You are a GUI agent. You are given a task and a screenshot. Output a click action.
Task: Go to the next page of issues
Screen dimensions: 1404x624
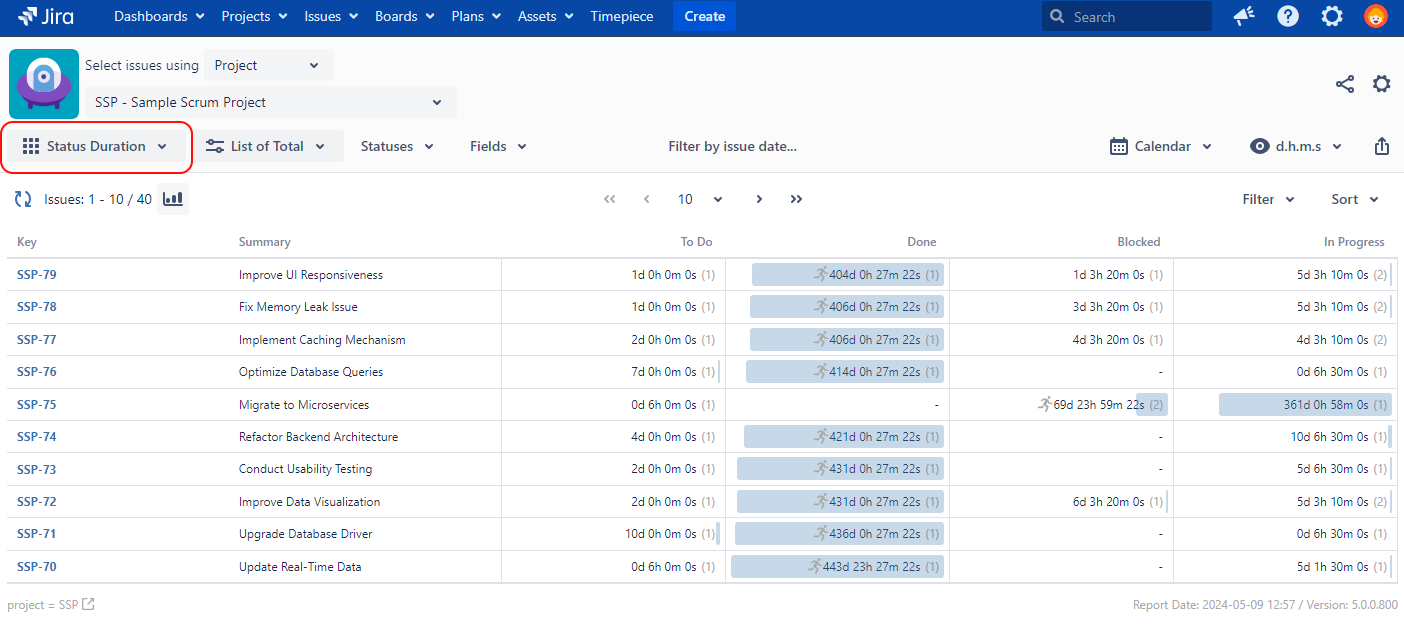point(759,199)
